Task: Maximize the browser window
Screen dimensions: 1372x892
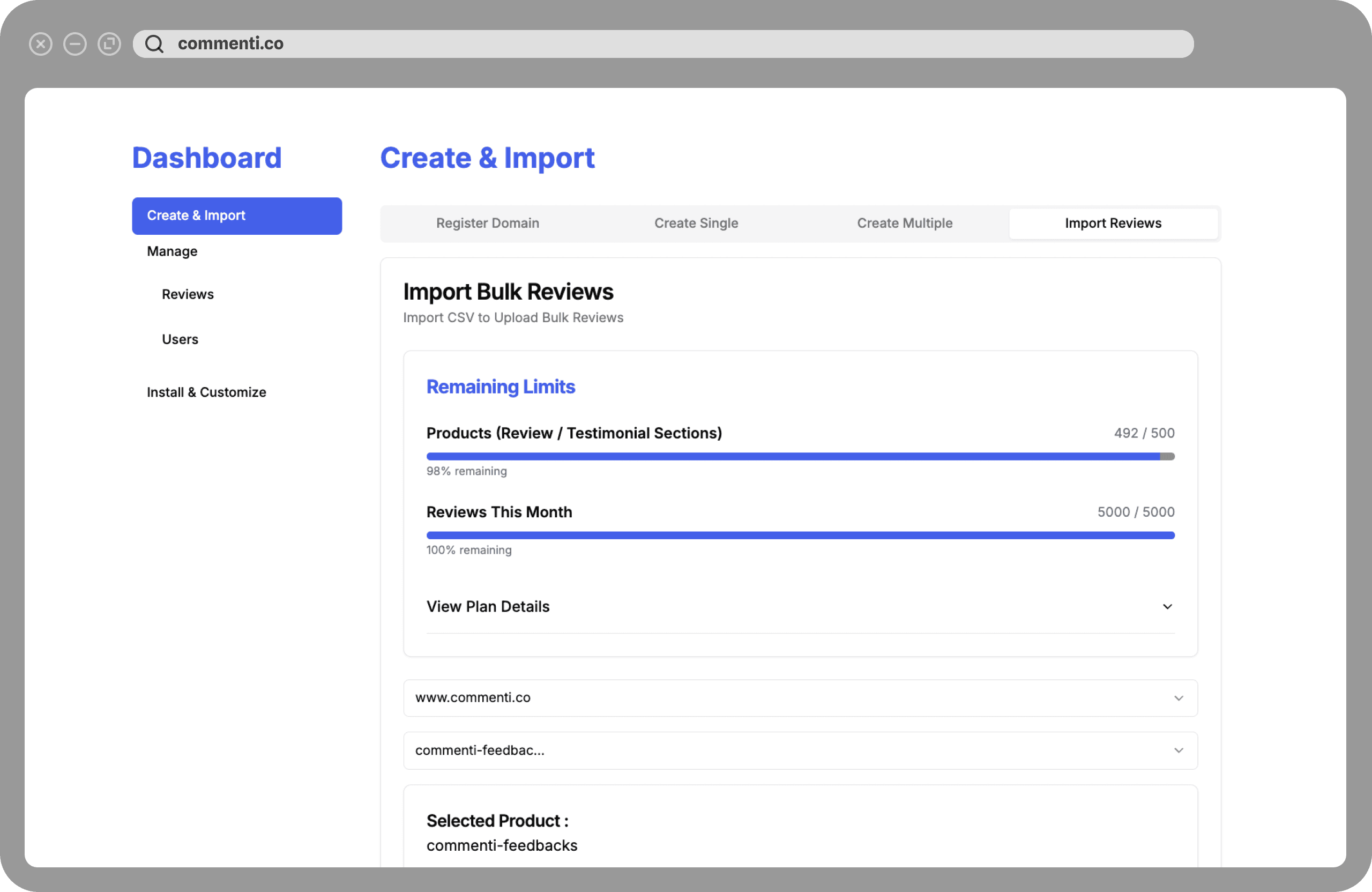Action: point(109,44)
